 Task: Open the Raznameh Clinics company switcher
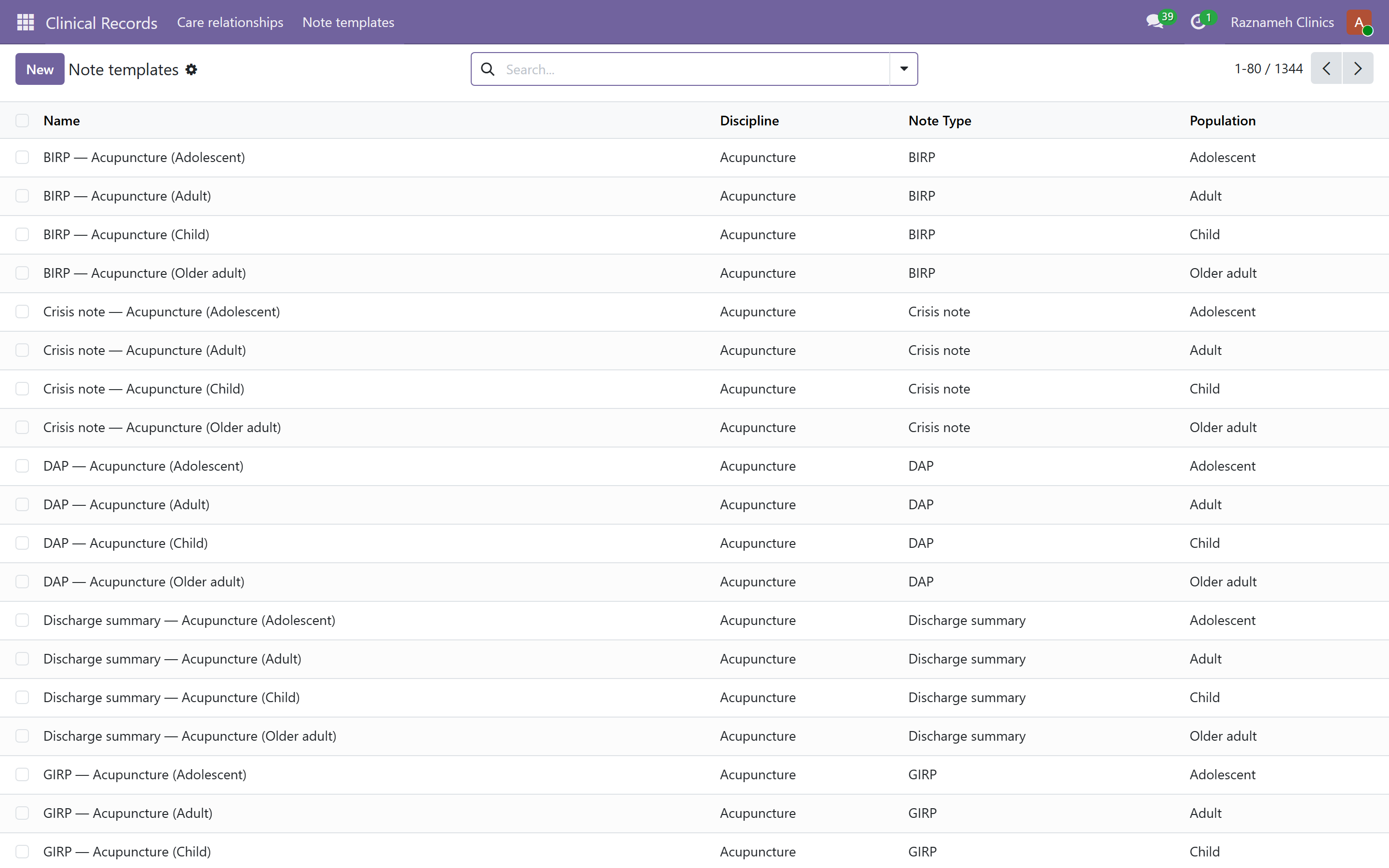tap(1281, 22)
